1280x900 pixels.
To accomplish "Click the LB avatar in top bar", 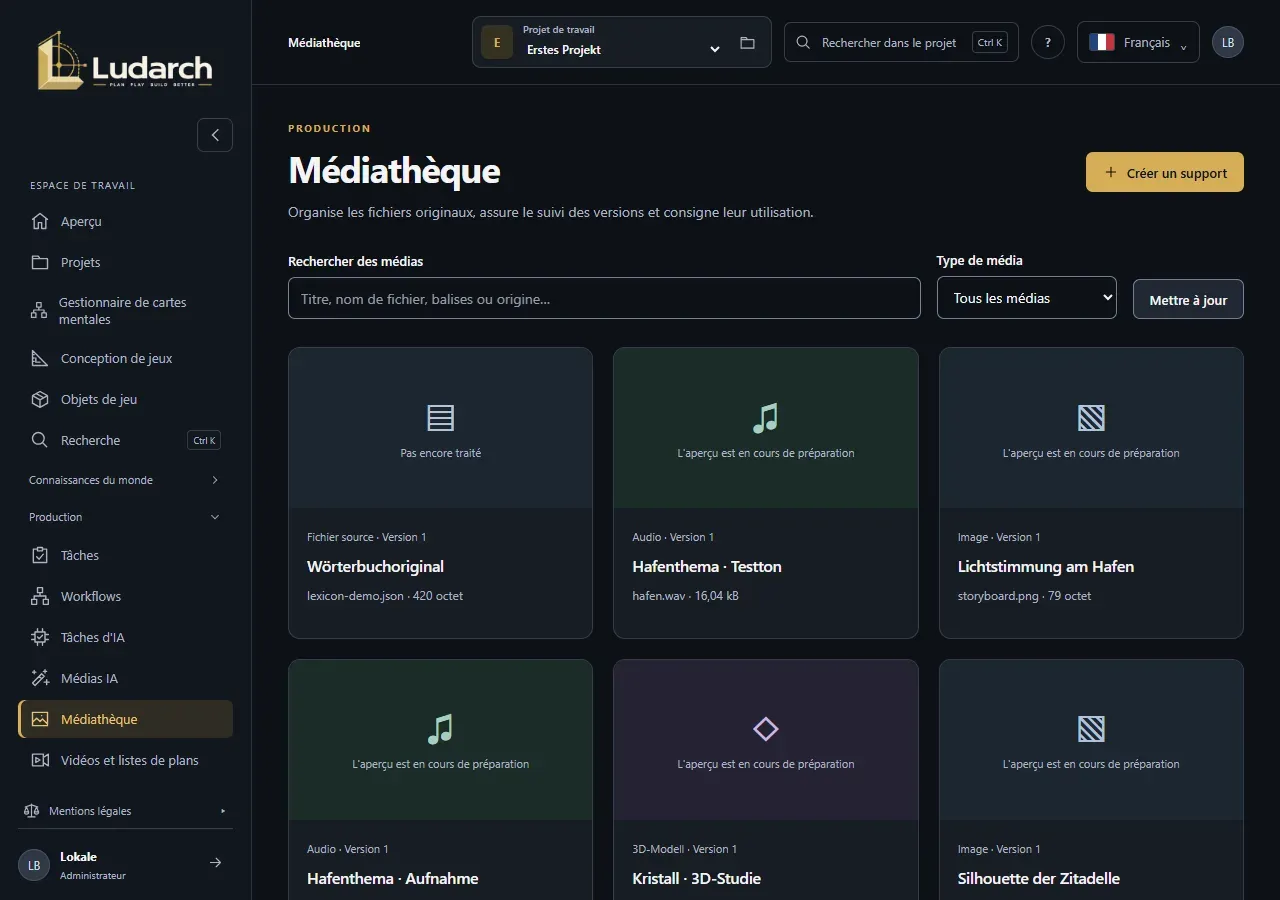I will pos(1228,42).
